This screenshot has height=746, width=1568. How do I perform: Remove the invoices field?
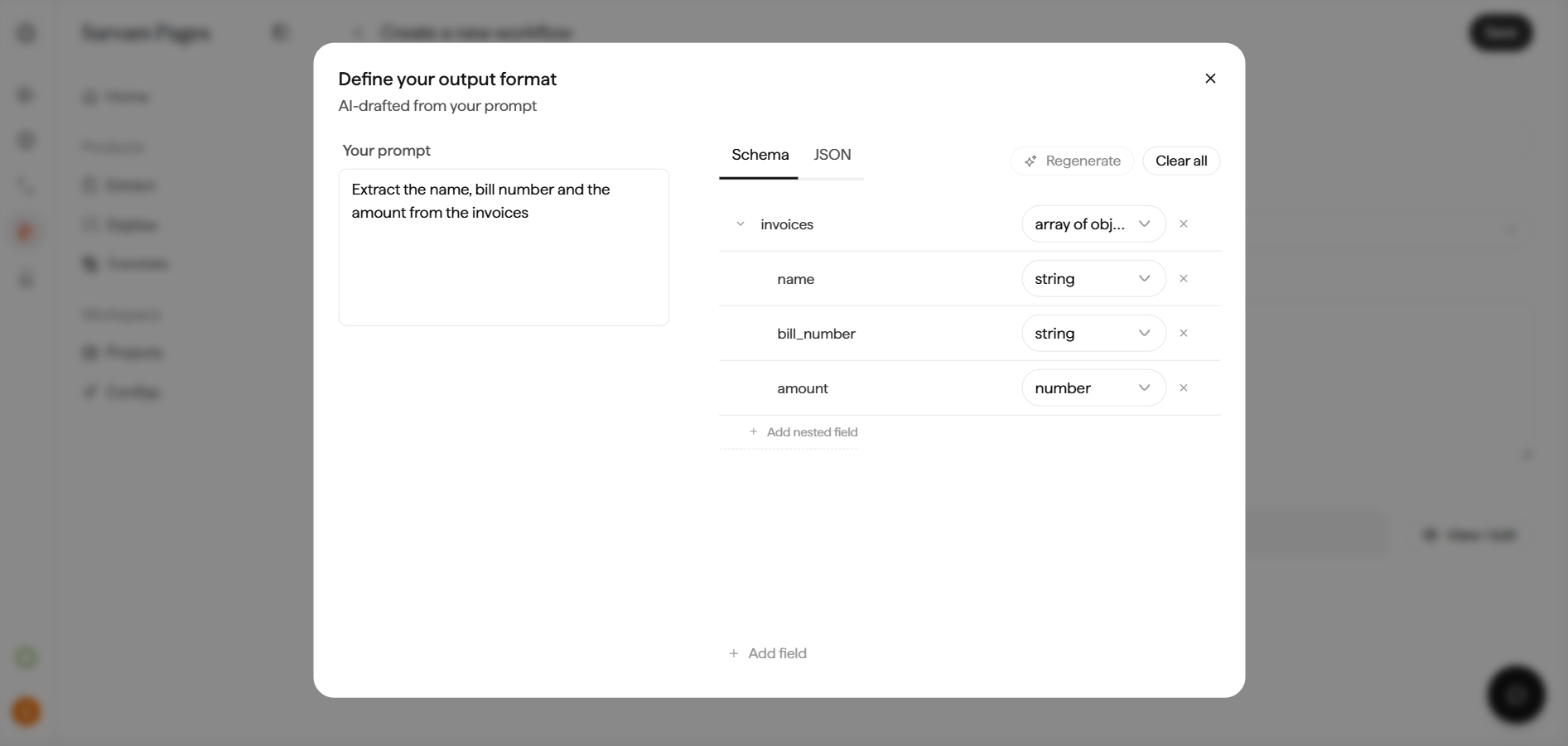(1183, 224)
